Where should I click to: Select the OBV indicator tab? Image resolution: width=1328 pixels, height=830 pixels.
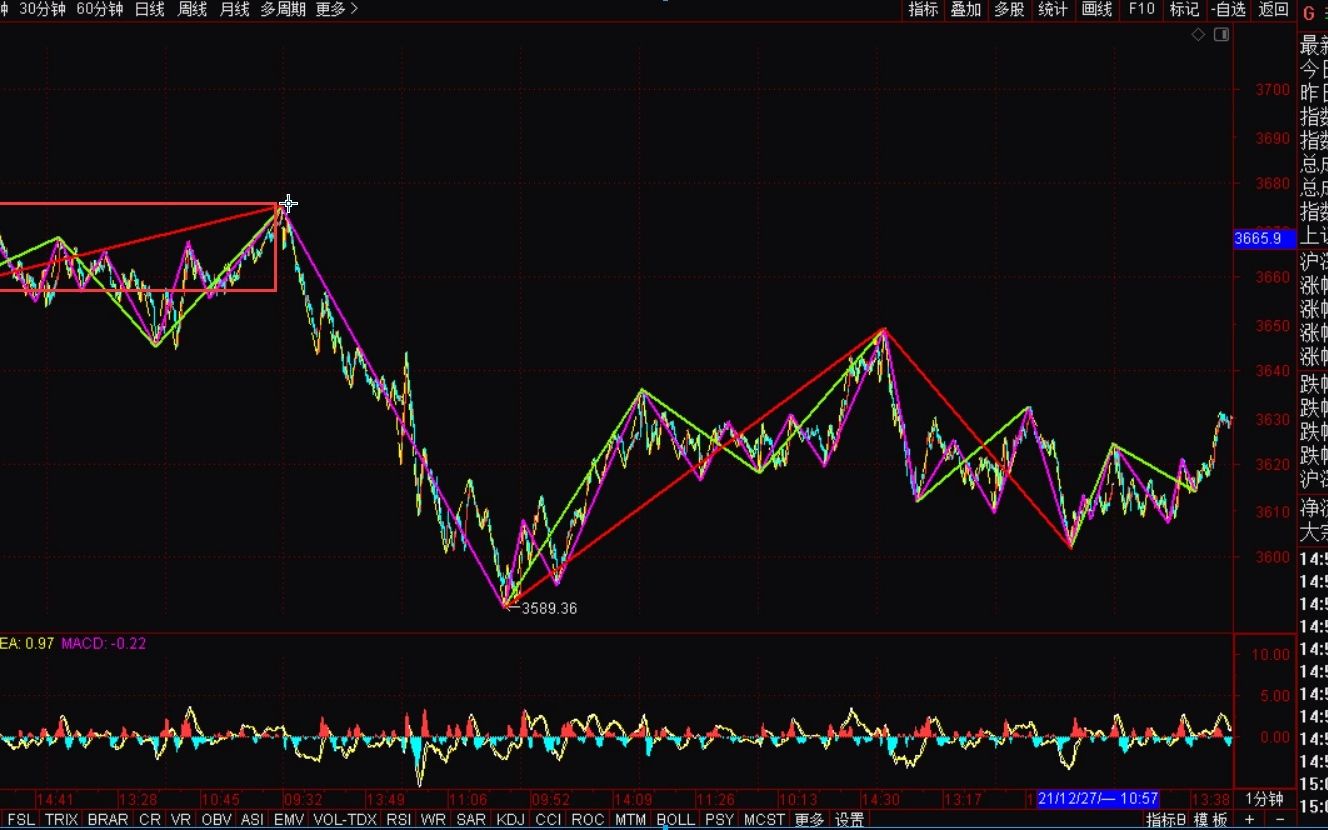pyautogui.click(x=216, y=820)
